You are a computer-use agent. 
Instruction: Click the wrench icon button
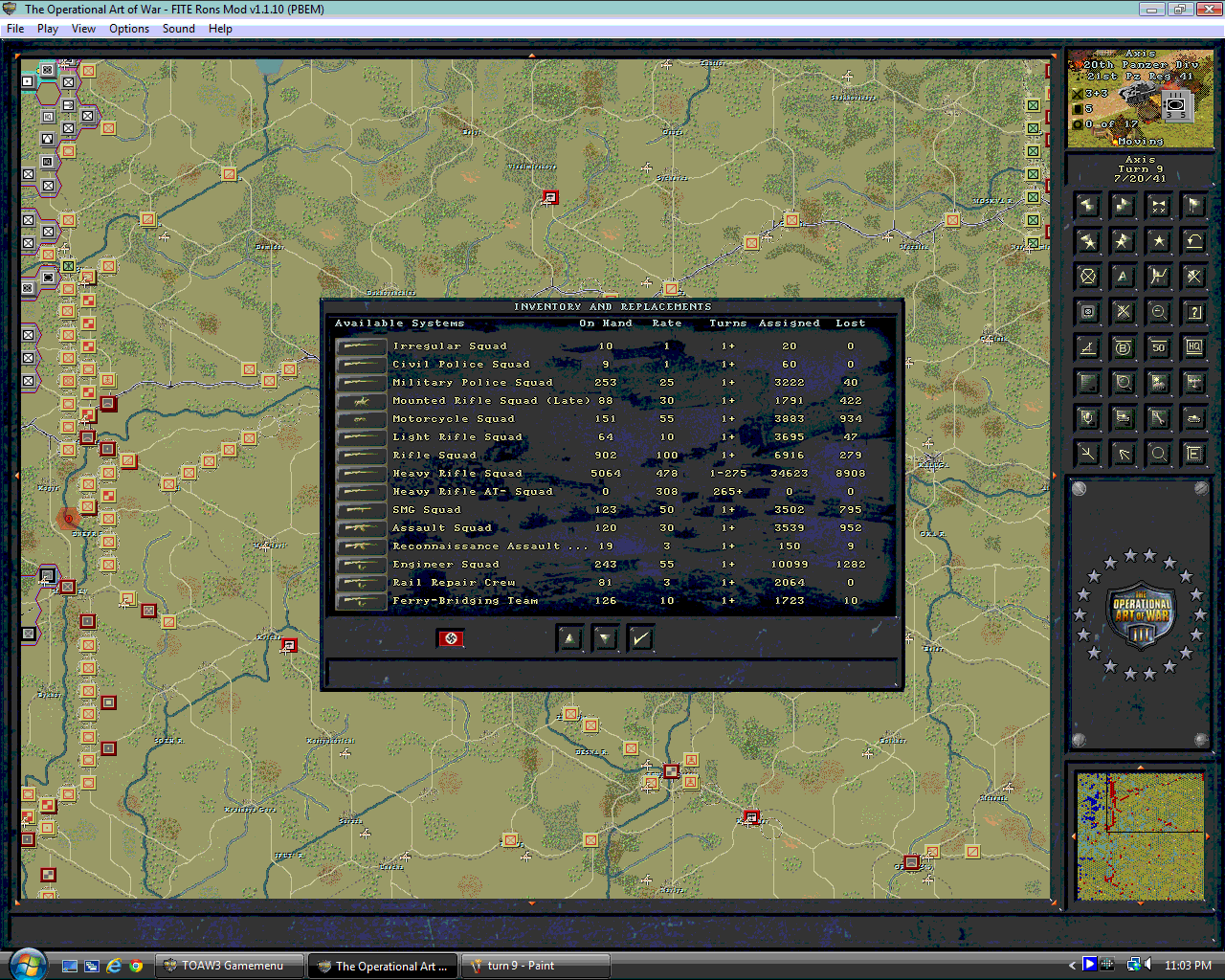(x=1159, y=418)
